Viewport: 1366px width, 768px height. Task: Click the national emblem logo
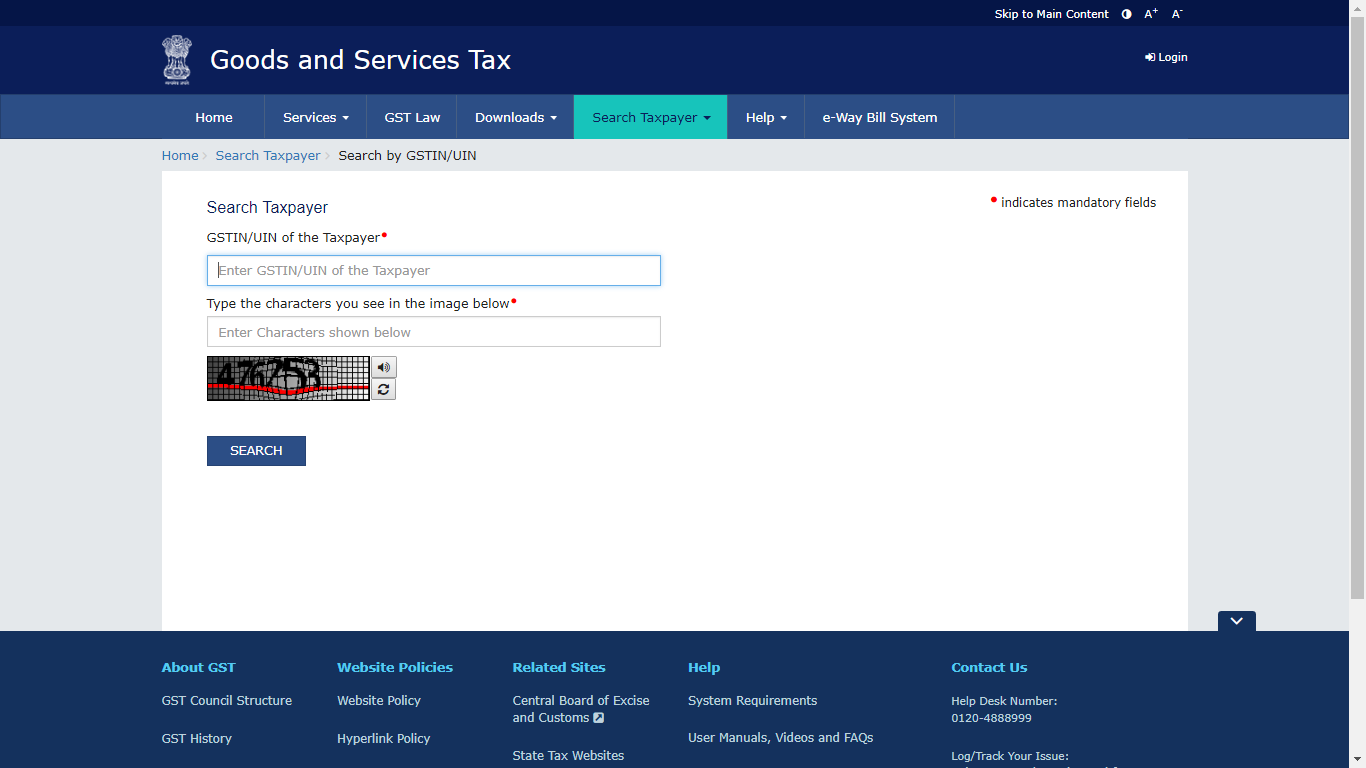(x=177, y=59)
